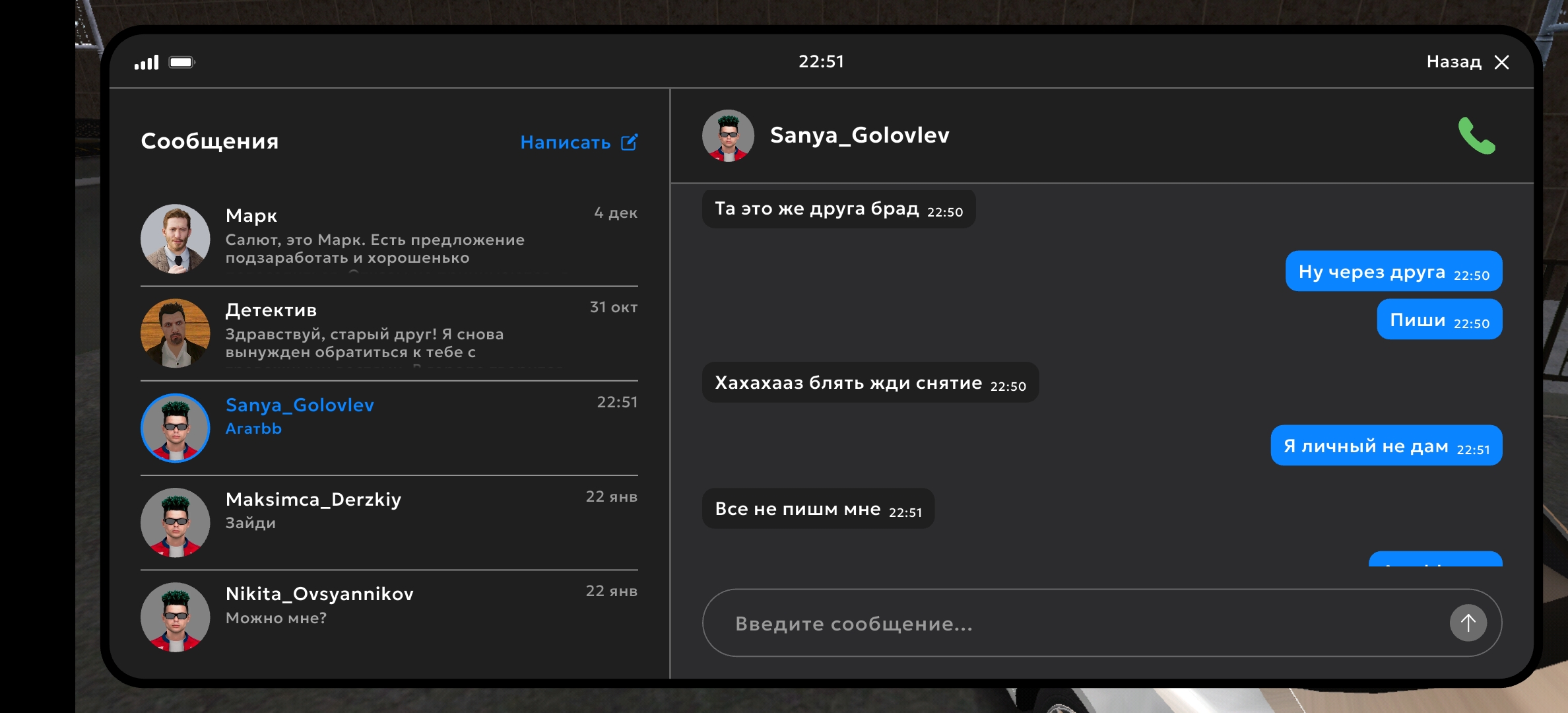1568x713 pixels.
Task: Click Детектив's avatar in conversation list
Action: pyautogui.click(x=175, y=333)
